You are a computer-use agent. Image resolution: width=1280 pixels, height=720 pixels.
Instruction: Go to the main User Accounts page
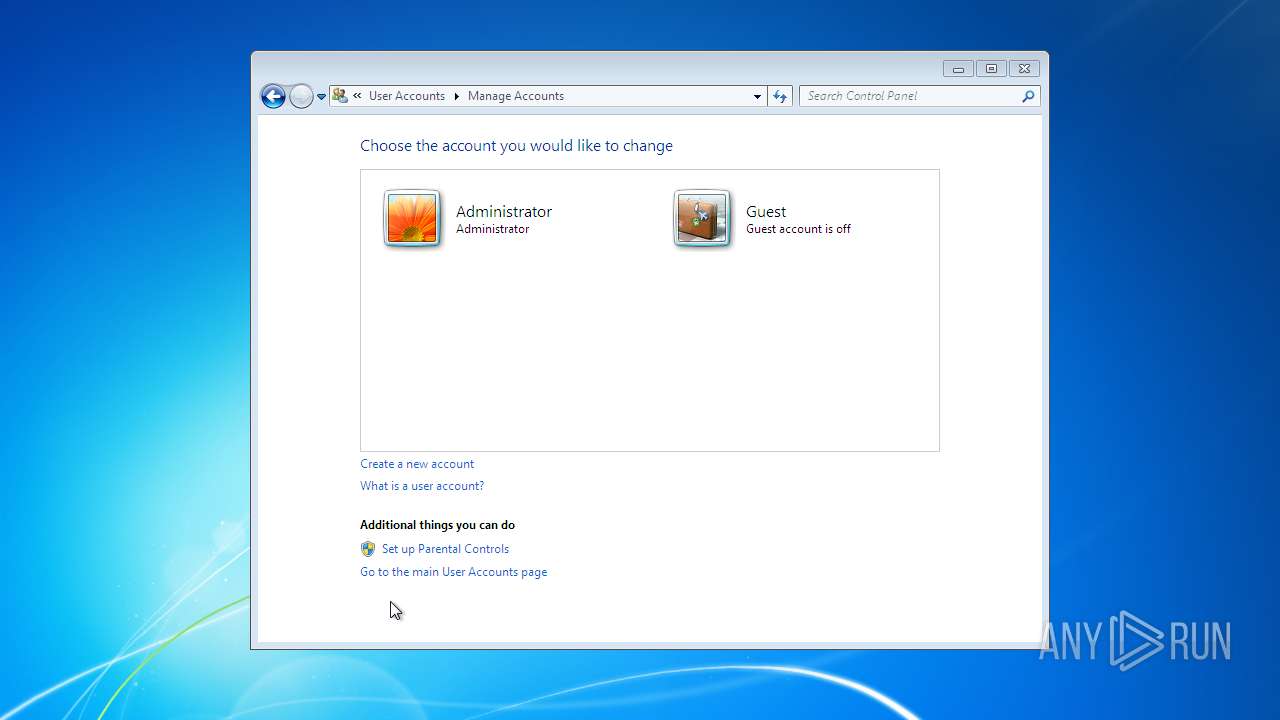coord(453,572)
